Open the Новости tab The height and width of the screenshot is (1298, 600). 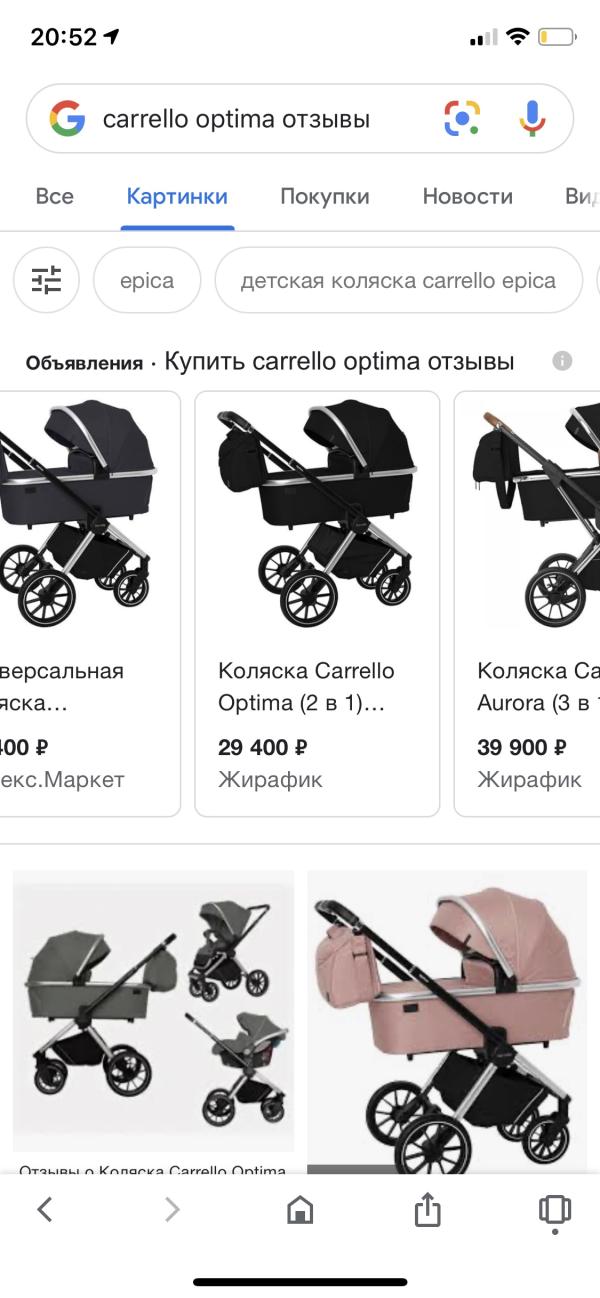(467, 196)
